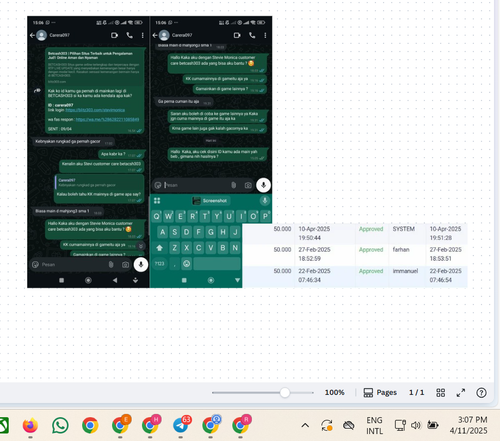Click the 22-Feb-2025 07:46:34 date cell
Screen dimensions: 500x441
(314, 275)
